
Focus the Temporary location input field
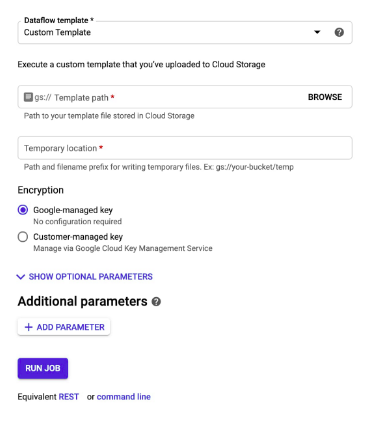(185, 148)
